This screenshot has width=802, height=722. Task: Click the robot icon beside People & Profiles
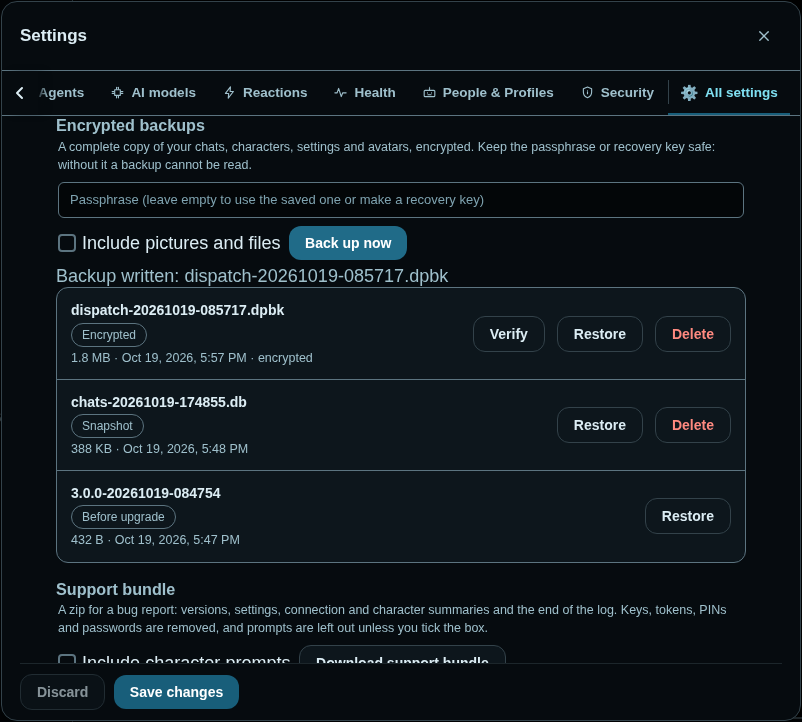(x=429, y=93)
